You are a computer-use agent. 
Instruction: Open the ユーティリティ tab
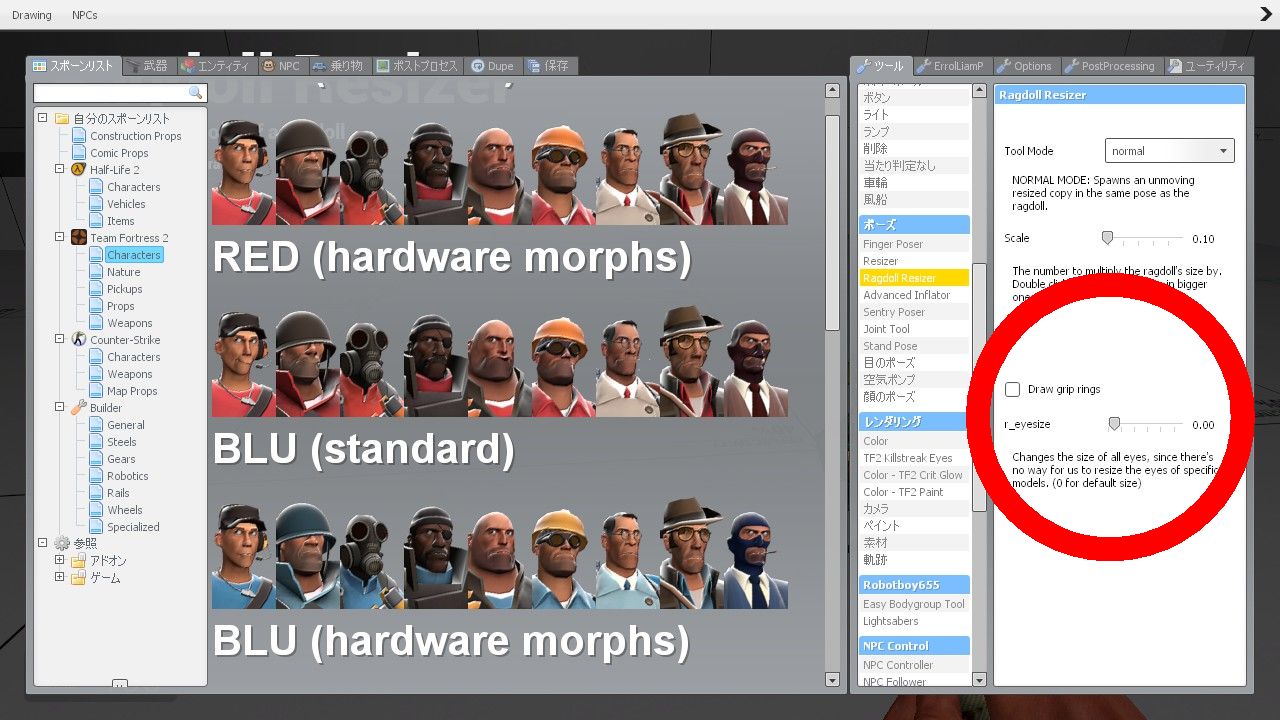pyautogui.click(x=1207, y=66)
